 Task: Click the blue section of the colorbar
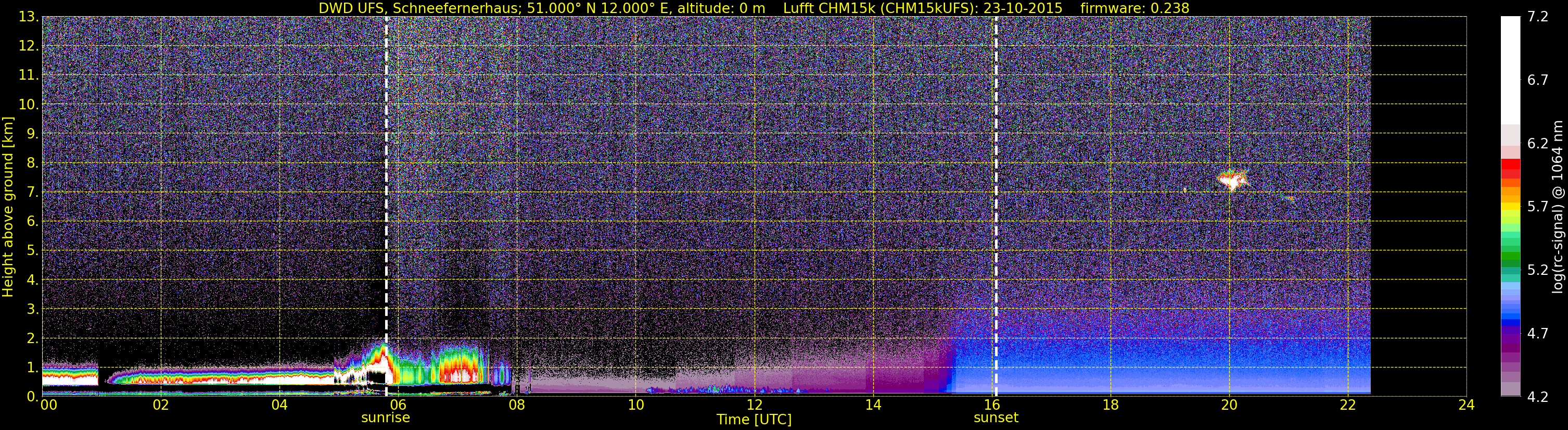click(1510, 311)
